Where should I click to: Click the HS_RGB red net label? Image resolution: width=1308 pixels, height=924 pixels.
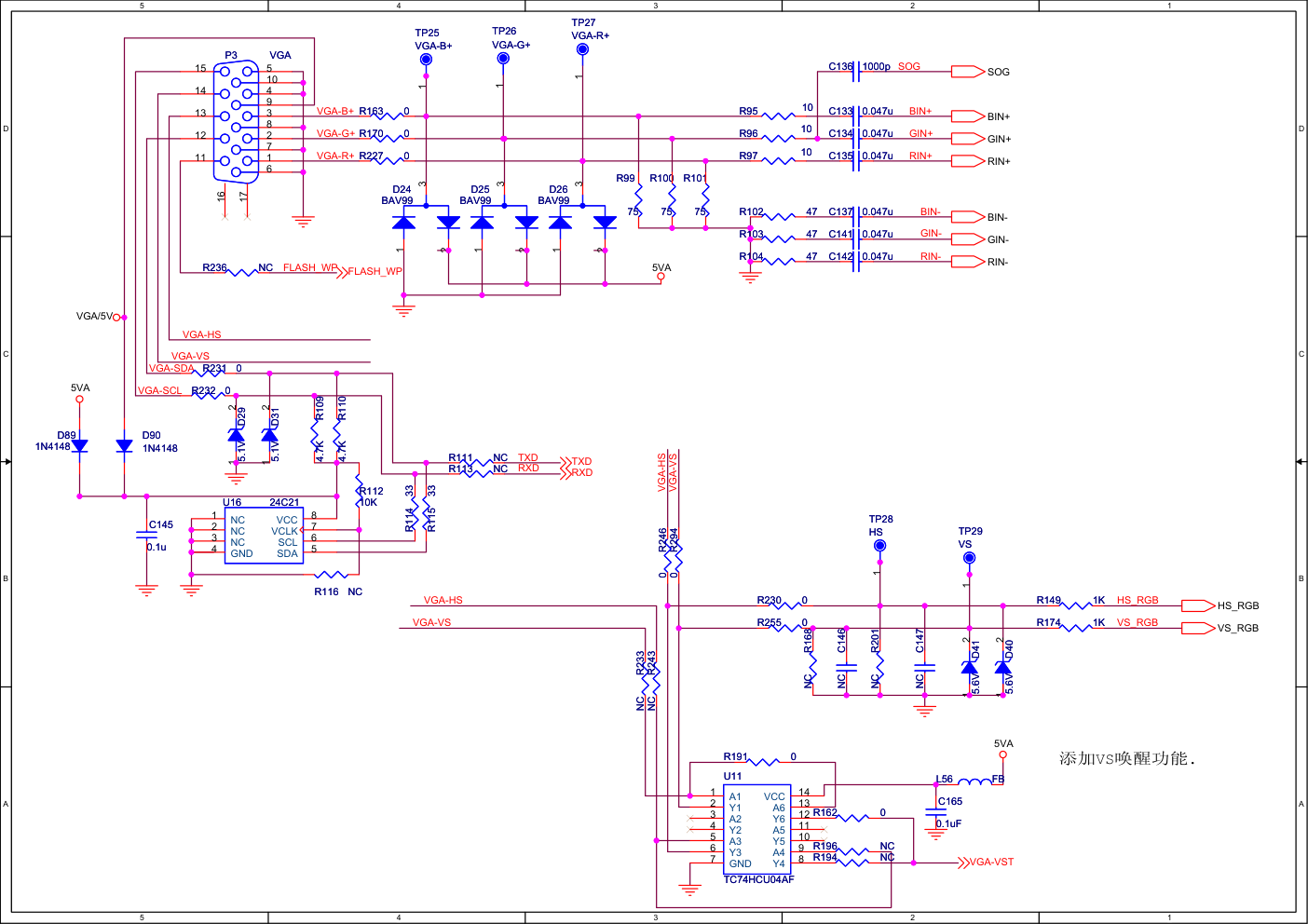tap(1138, 600)
